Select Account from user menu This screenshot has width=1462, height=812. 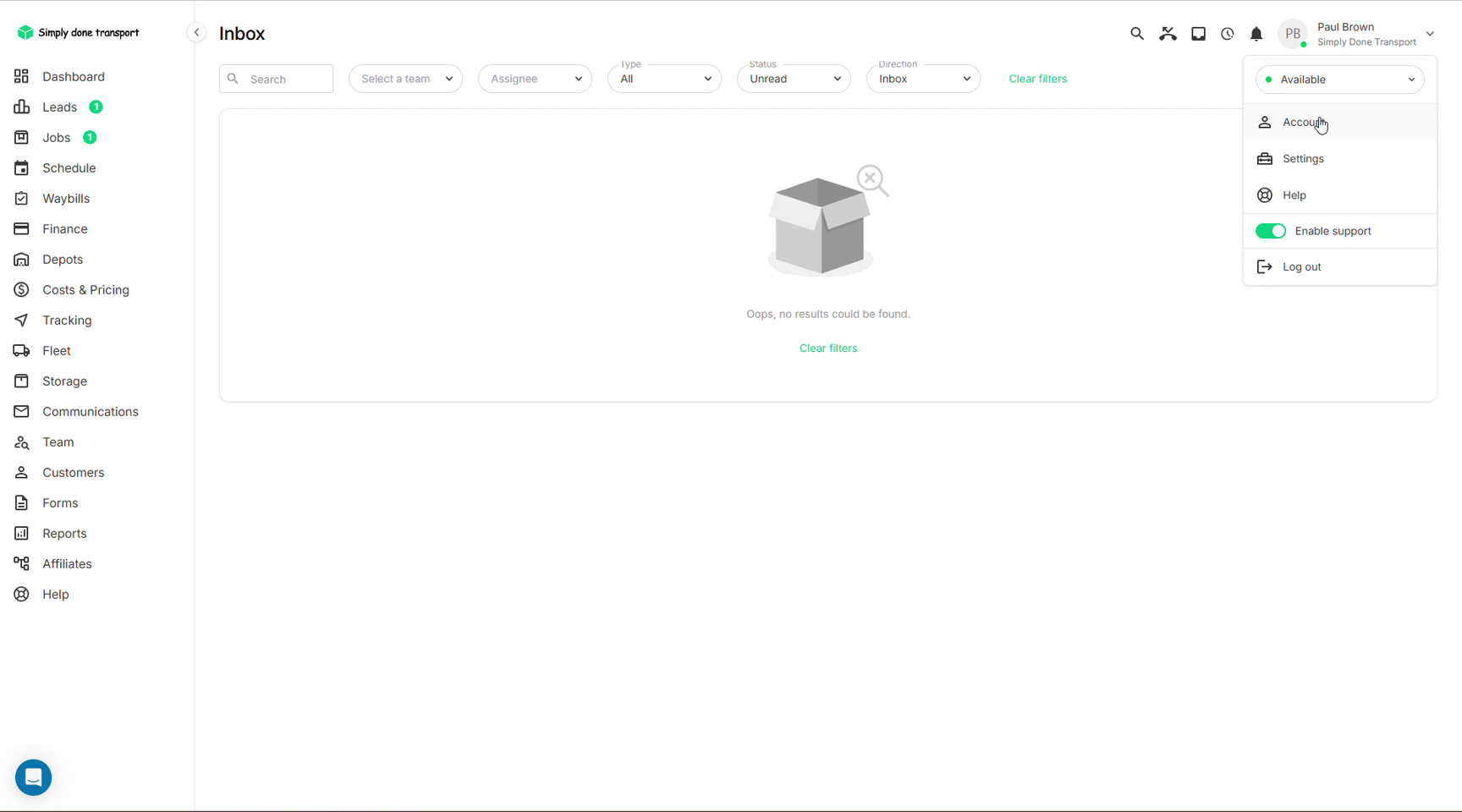pyautogui.click(x=1339, y=123)
